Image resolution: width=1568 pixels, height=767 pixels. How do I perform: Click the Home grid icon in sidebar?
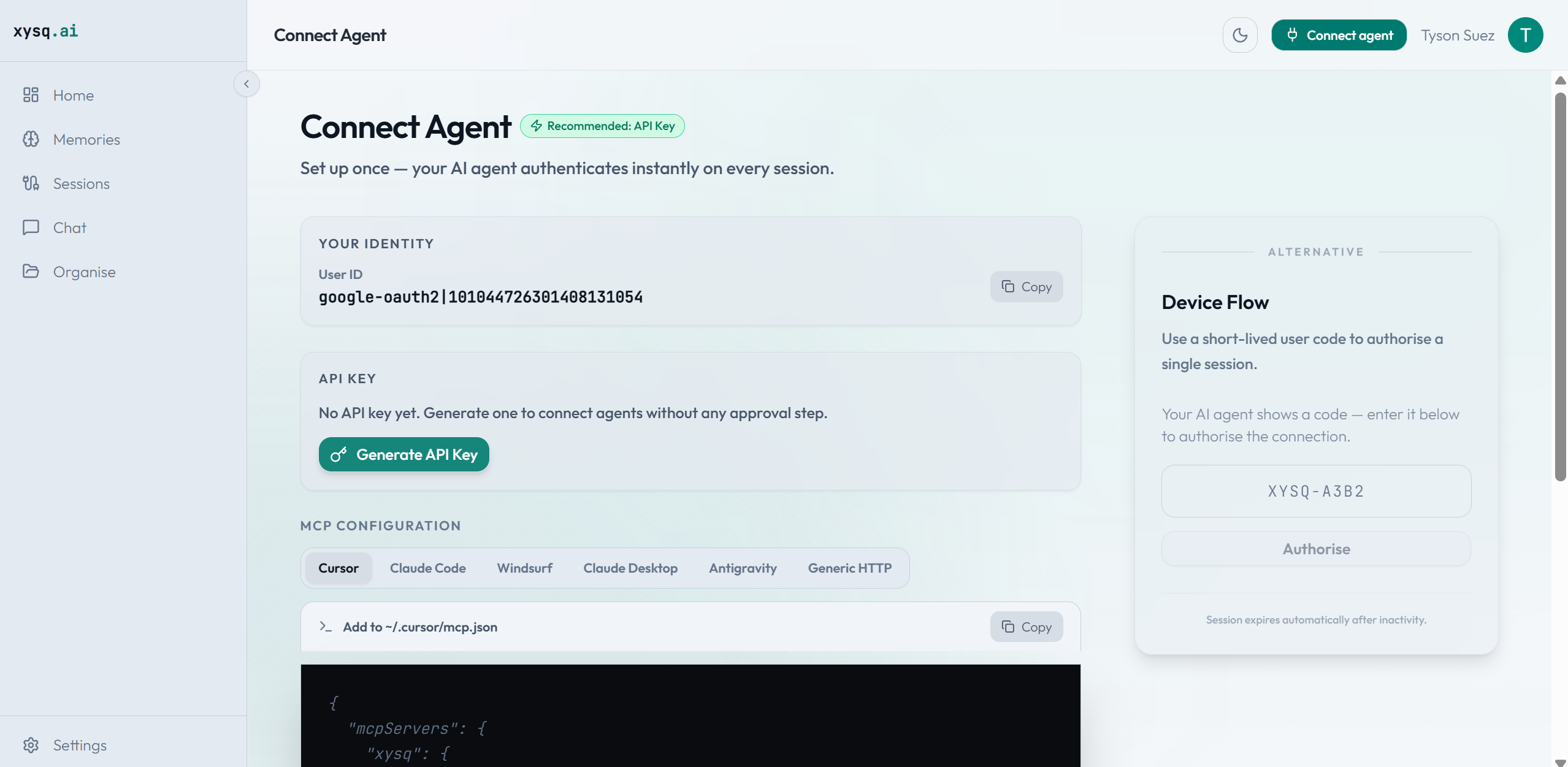[x=31, y=95]
